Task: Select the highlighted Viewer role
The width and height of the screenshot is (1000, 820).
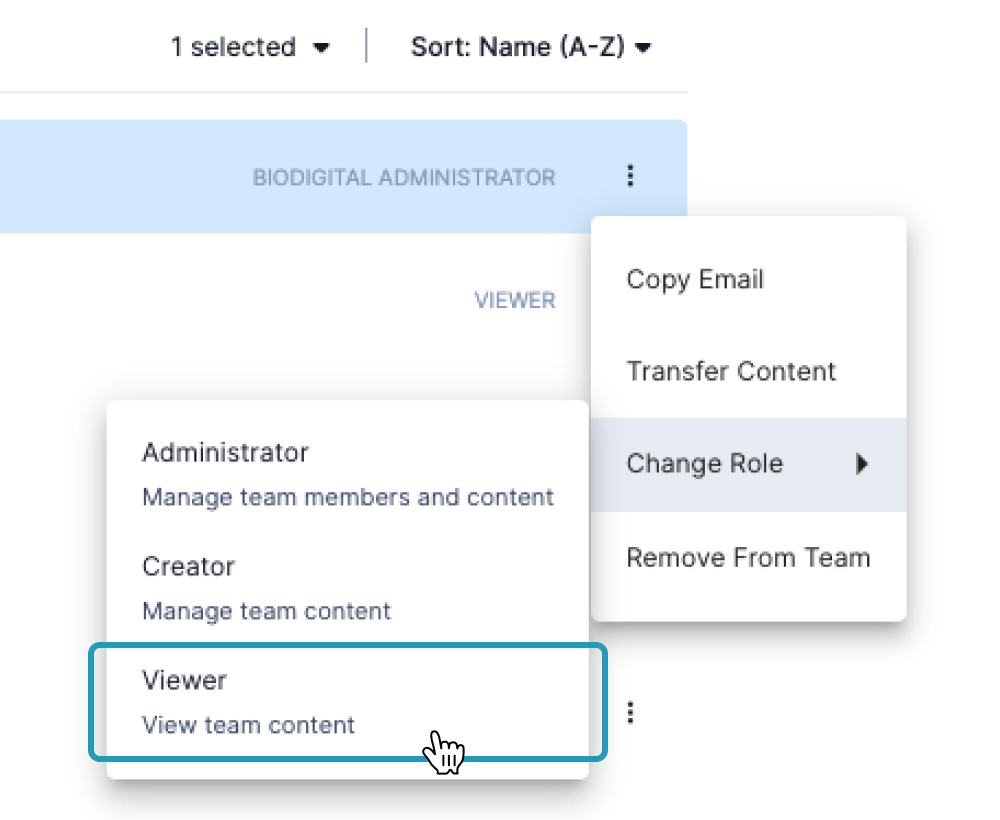Action: click(185, 681)
